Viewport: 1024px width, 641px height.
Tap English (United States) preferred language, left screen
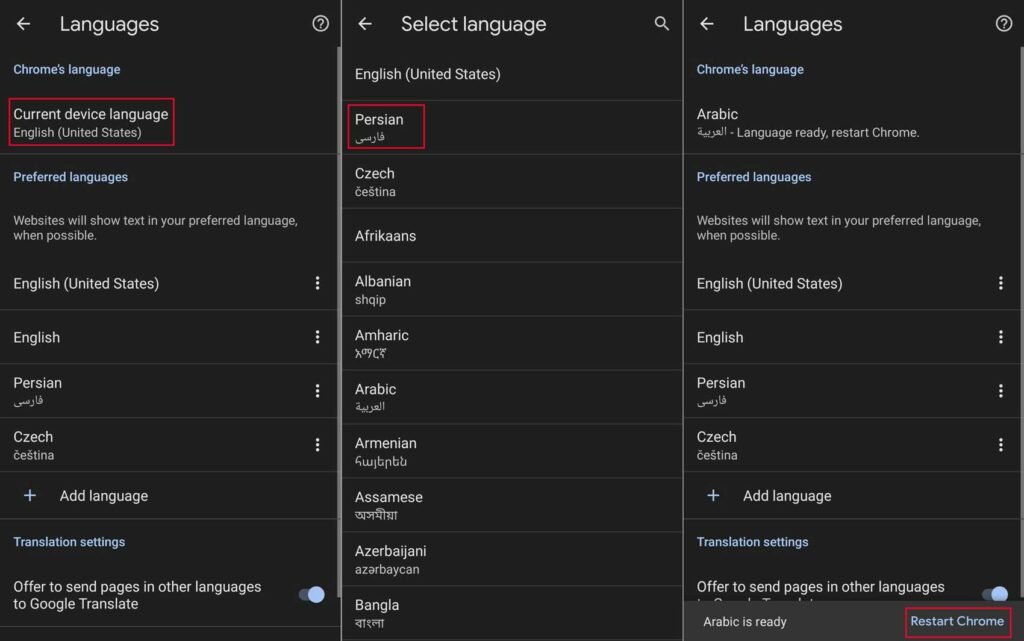click(168, 283)
